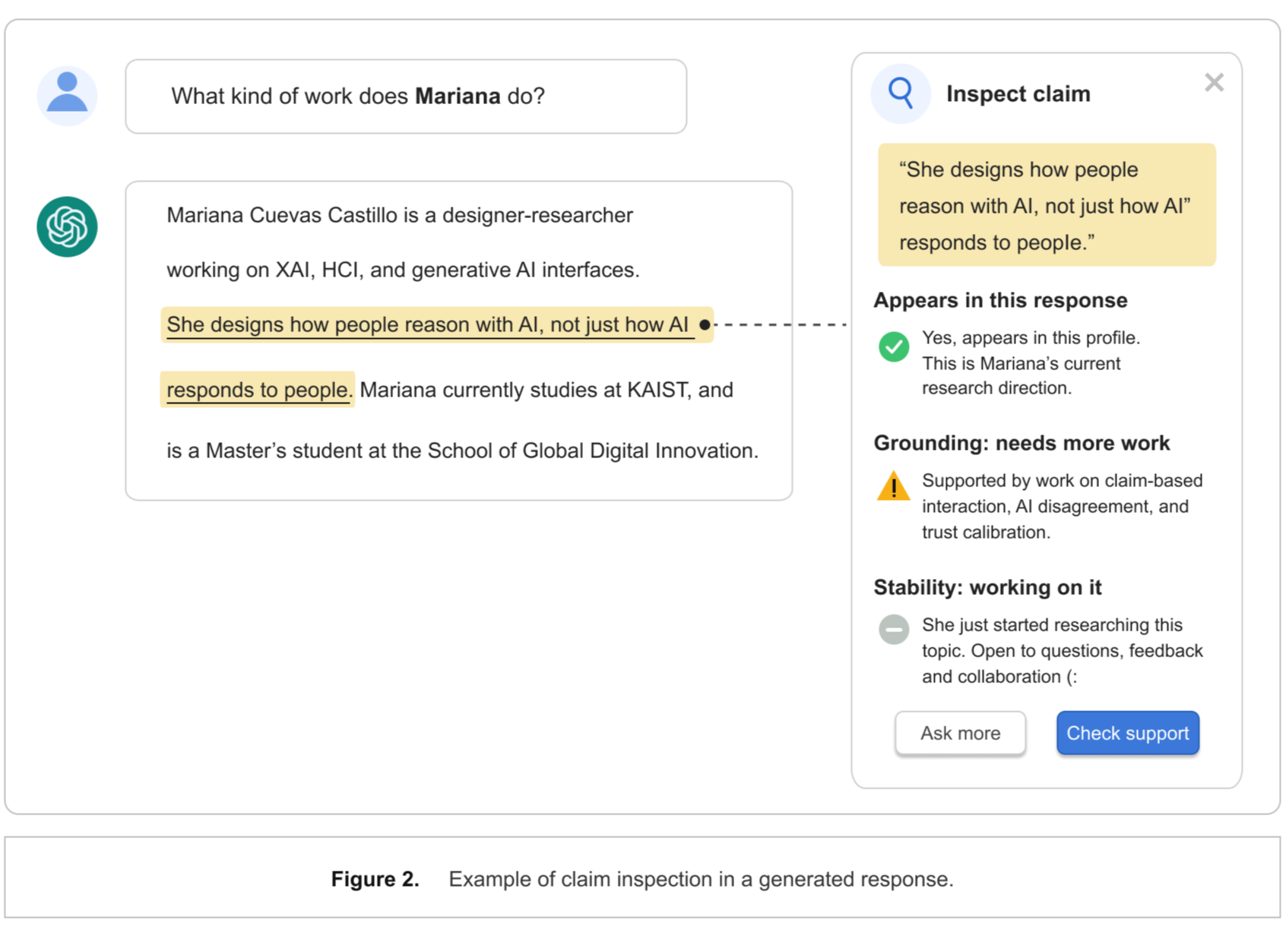This screenshot has width=1286, height=952.
Task: Click 'Mariana currently studies at KAIST, and'
Action: [x=546, y=390]
